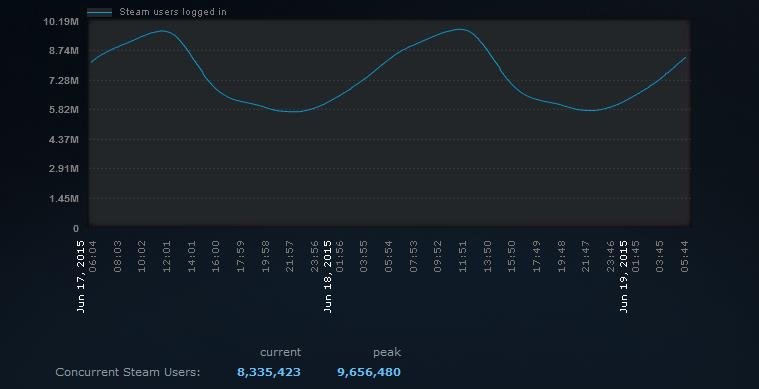Click the 03:55 time label

coord(364,256)
